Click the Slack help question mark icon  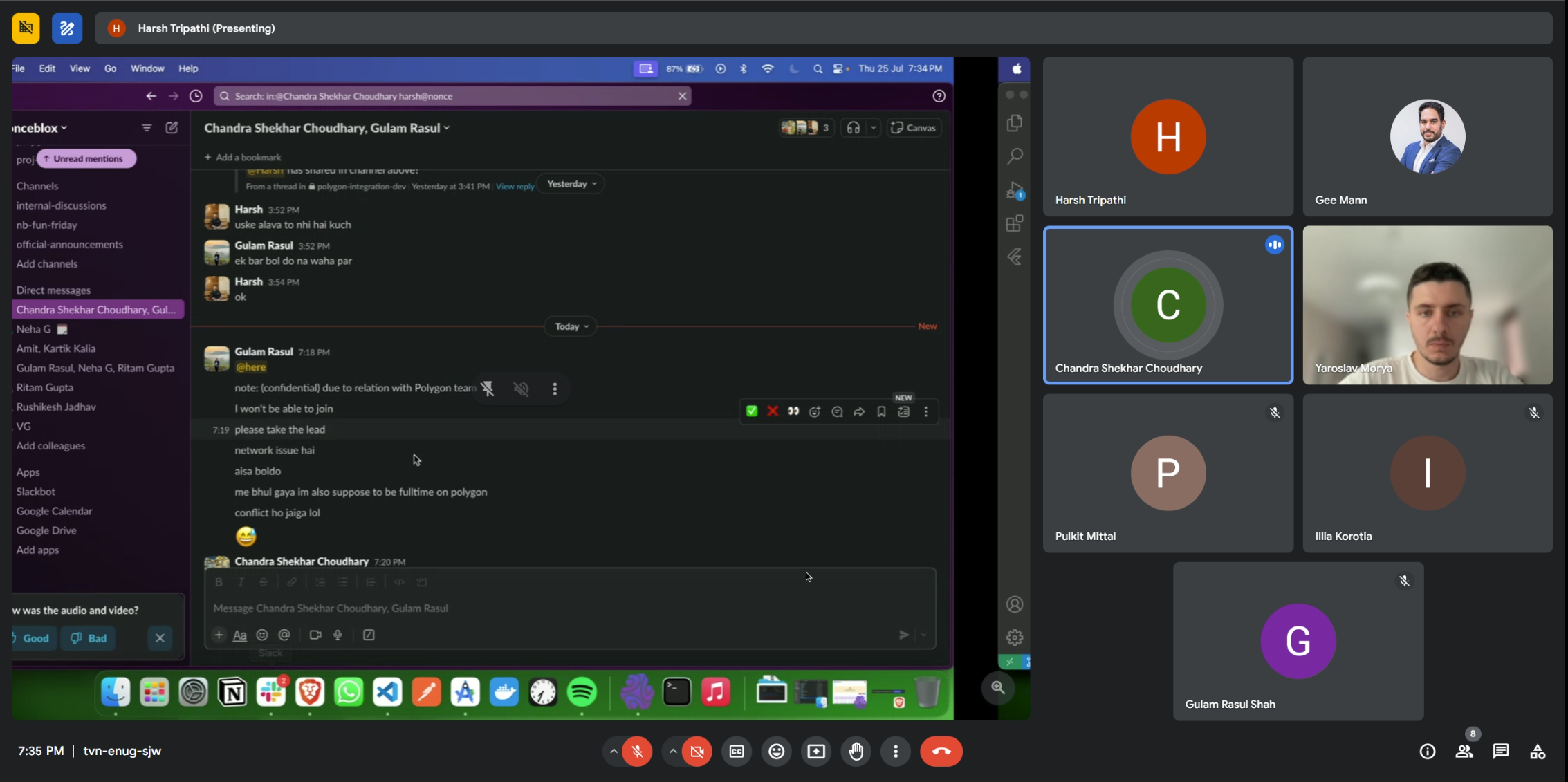point(939,96)
